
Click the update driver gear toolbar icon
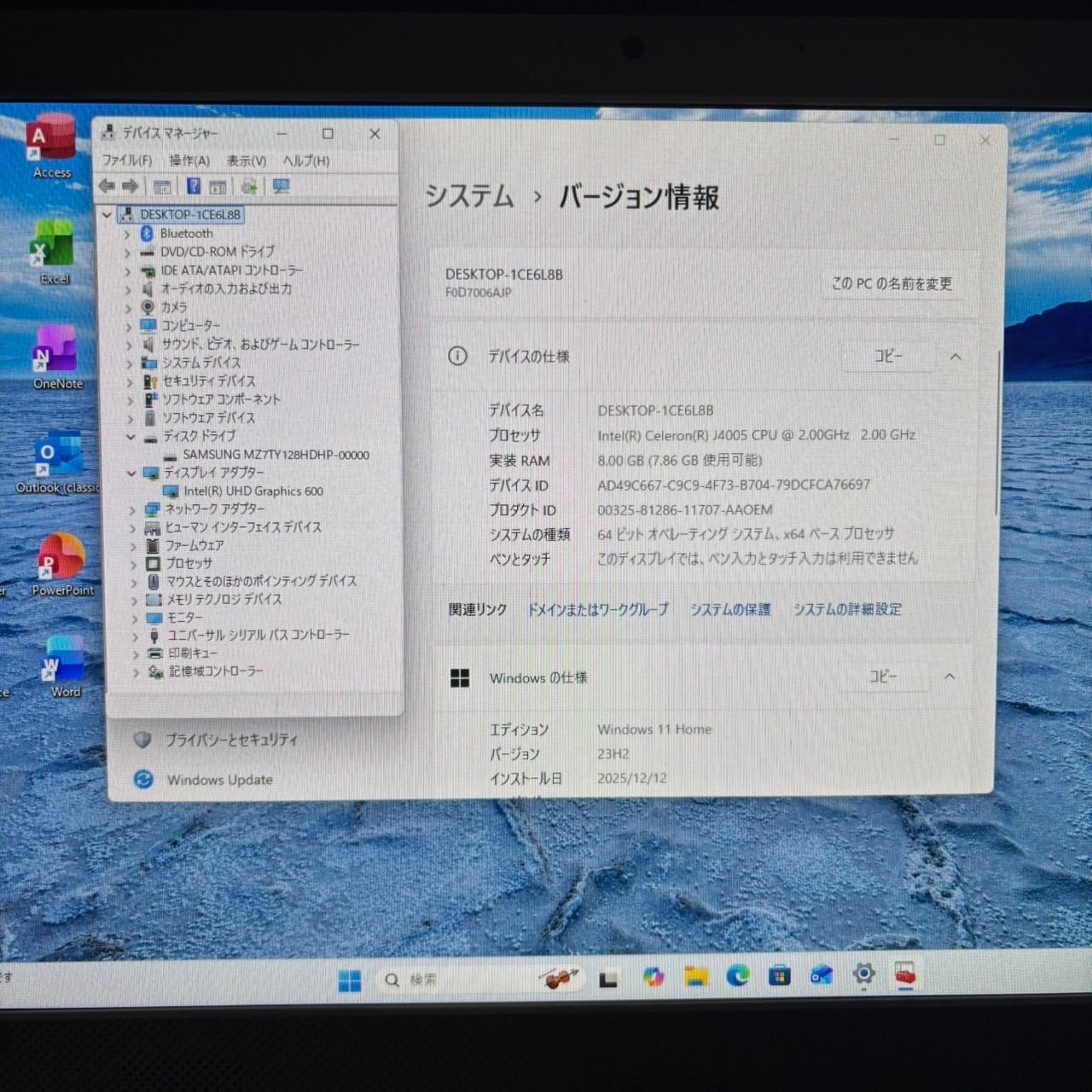click(x=249, y=187)
